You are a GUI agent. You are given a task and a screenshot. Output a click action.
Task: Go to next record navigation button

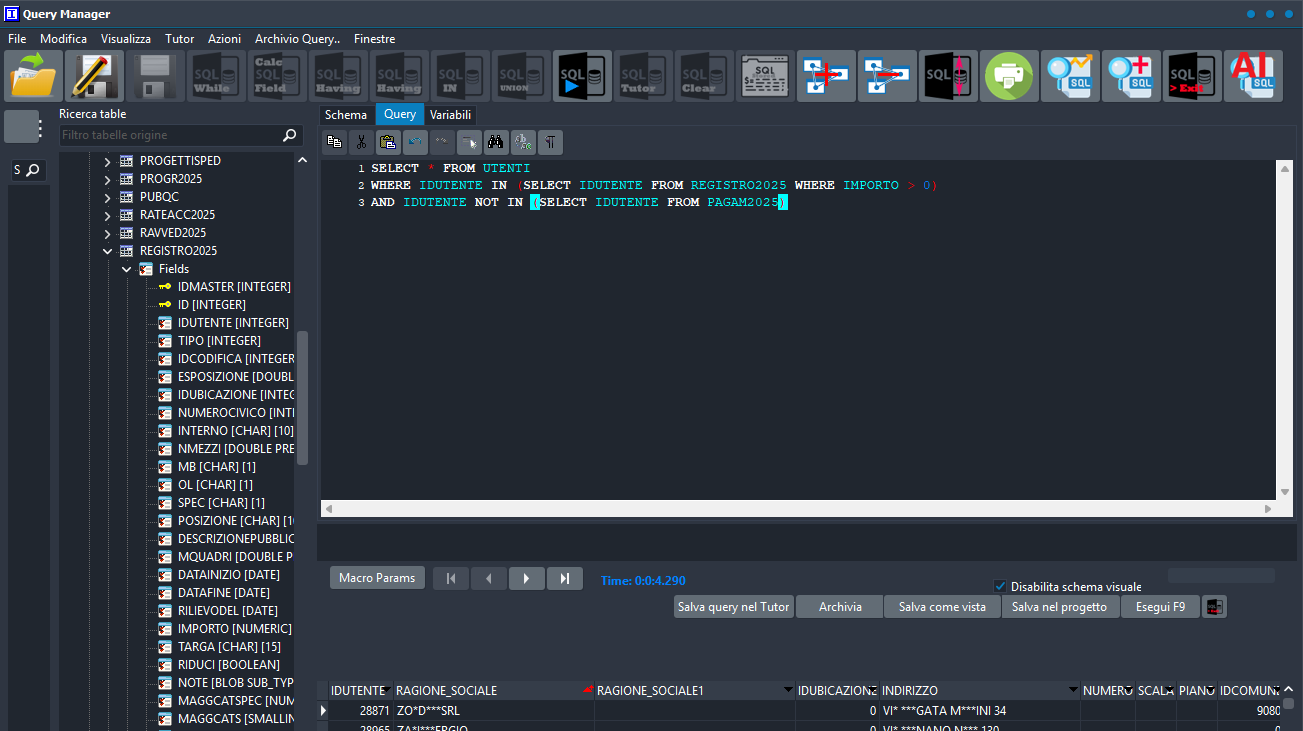point(526,578)
